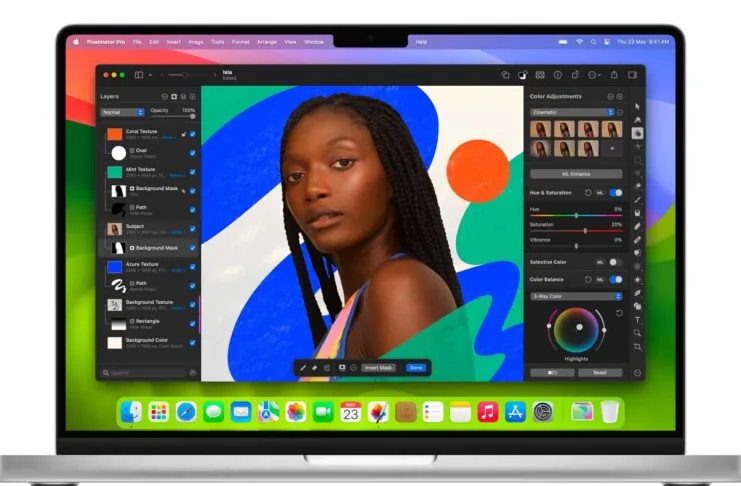Viewport: 741px width, 486px height.
Task: Click the color fill icon in toolbar
Action: pyautogui.click(x=522, y=75)
